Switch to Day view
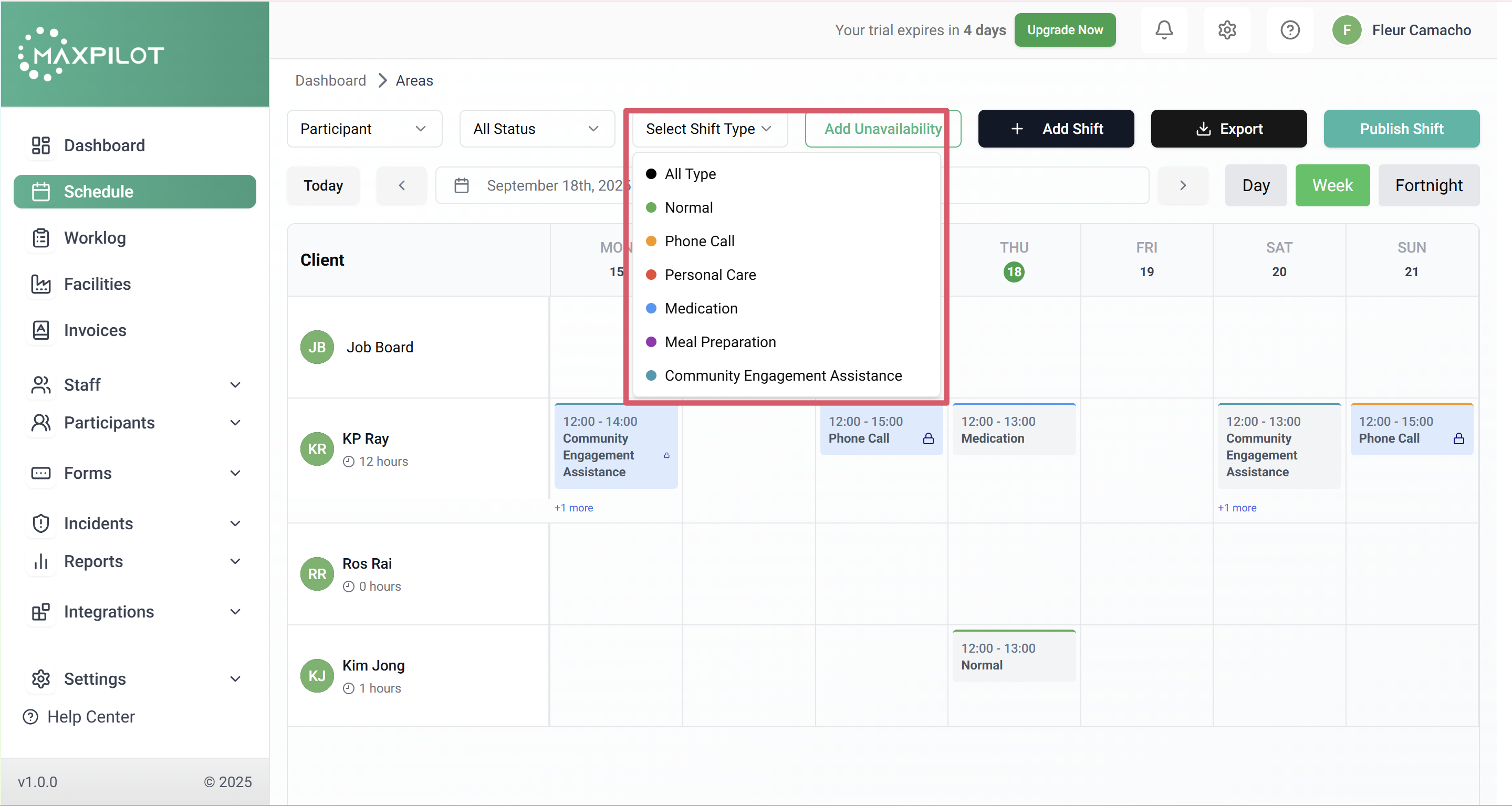The image size is (1512, 806). pyautogui.click(x=1256, y=185)
